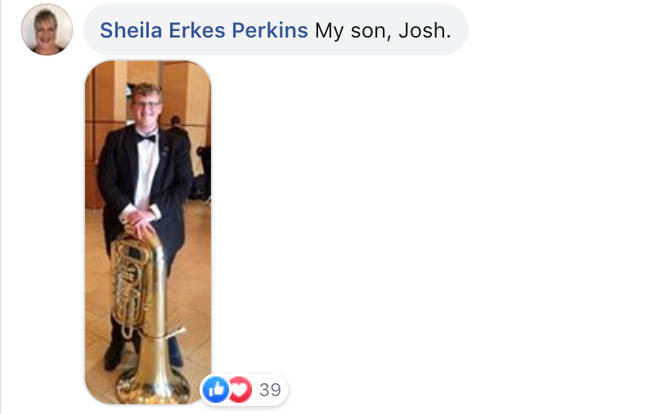View the reaction count showing 39

click(x=270, y=390)
